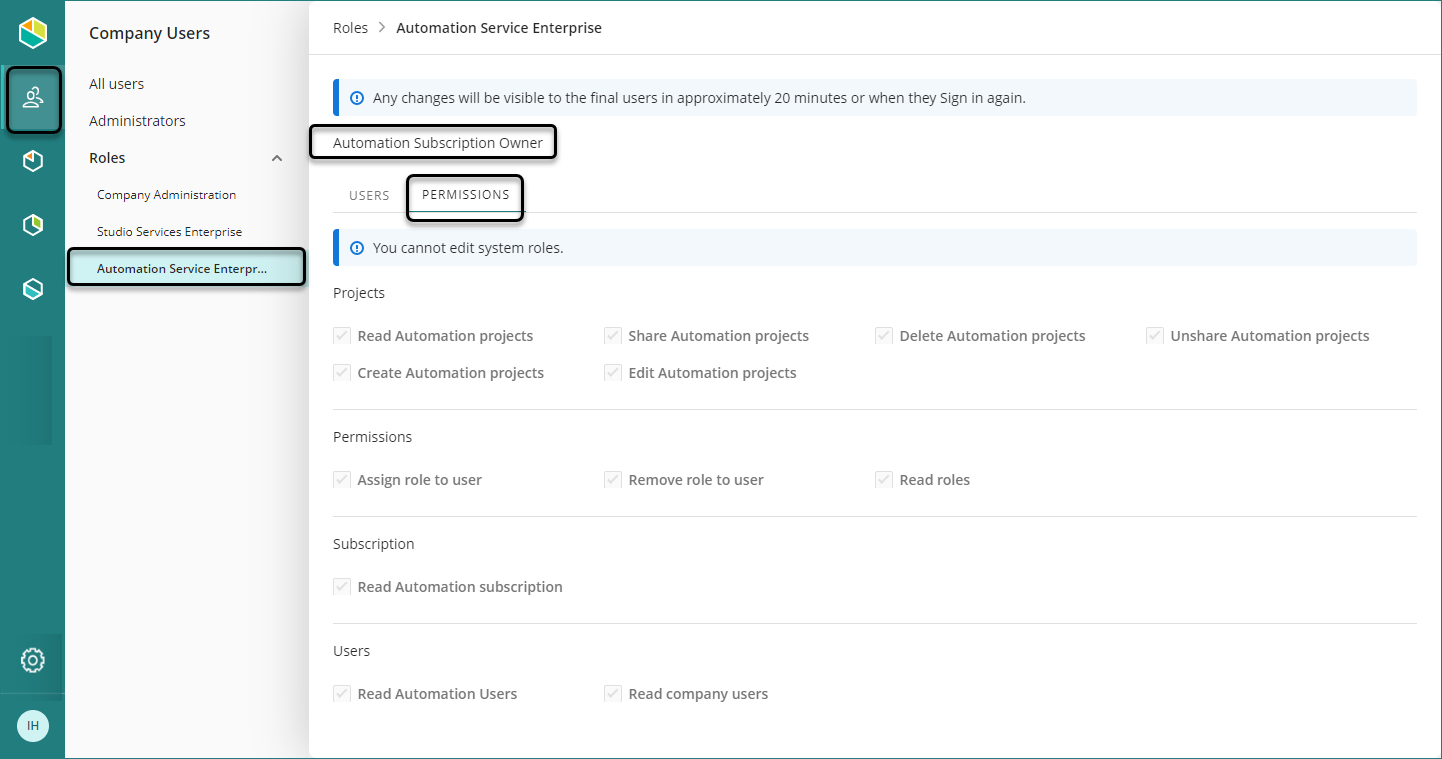Toggle Read roles checkbox
The height and width of the screenshot is (759, 1442).
pyautogui.click(x=884, y=480)
